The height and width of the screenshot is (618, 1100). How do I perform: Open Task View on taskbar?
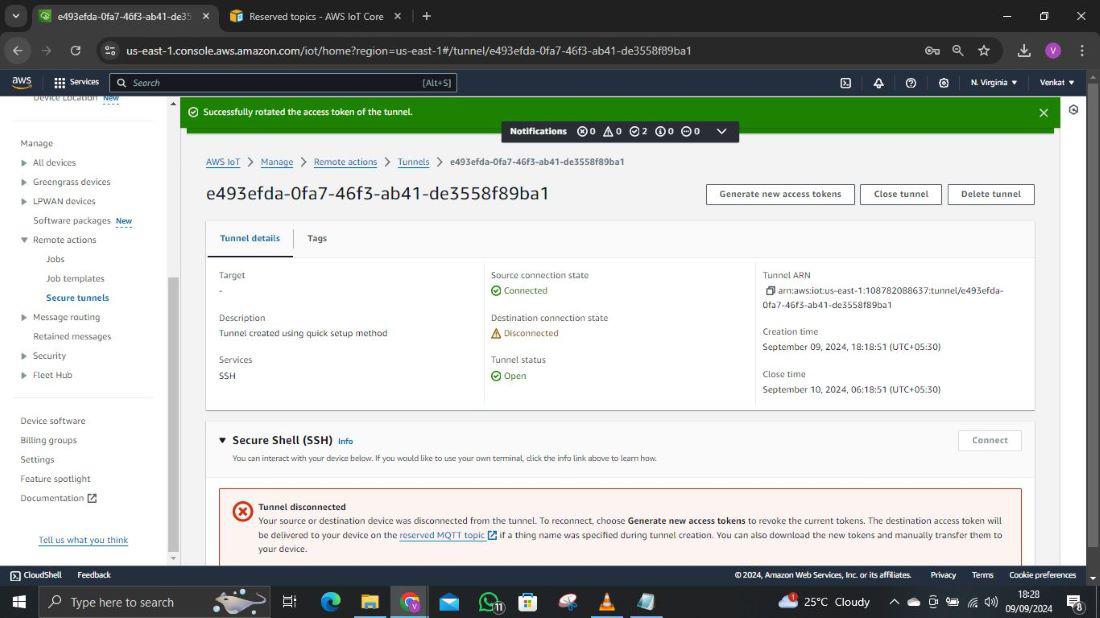tap(289, 602)
